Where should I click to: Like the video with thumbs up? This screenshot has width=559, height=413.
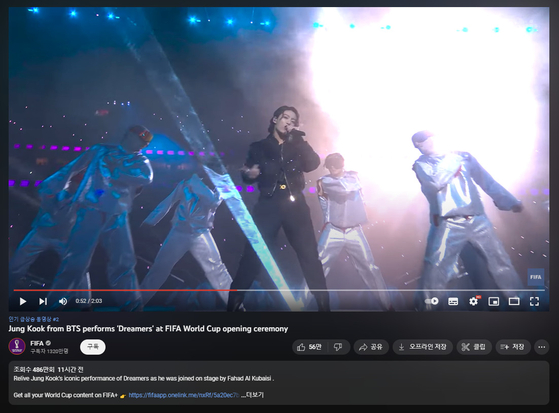309,347
